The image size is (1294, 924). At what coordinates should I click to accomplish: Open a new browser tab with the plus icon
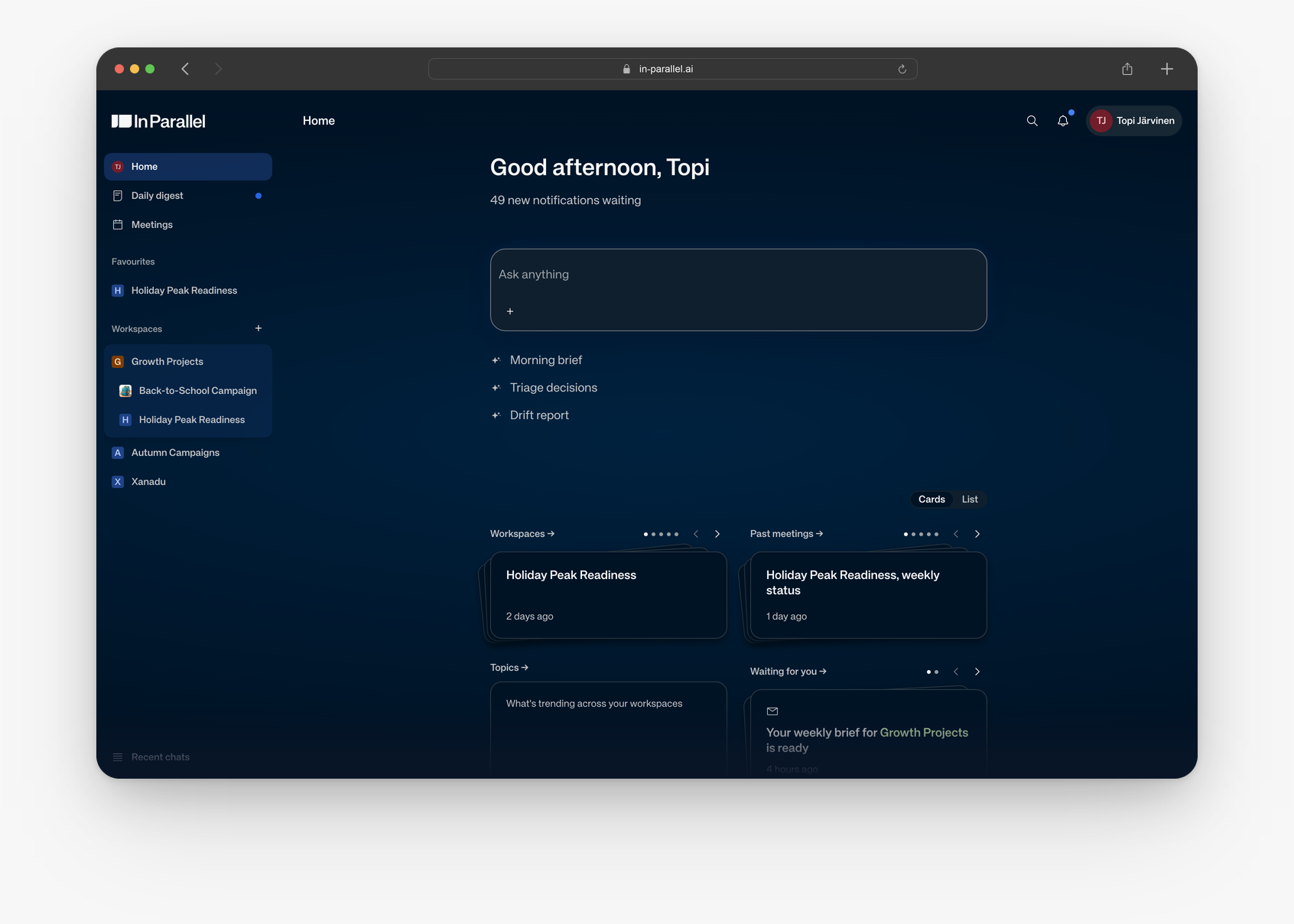coord(1167,69)
